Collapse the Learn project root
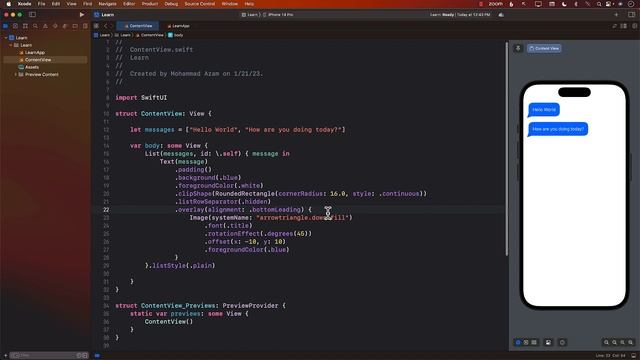The width and height of the screenshot is (640, 360). tap(6, 38)
